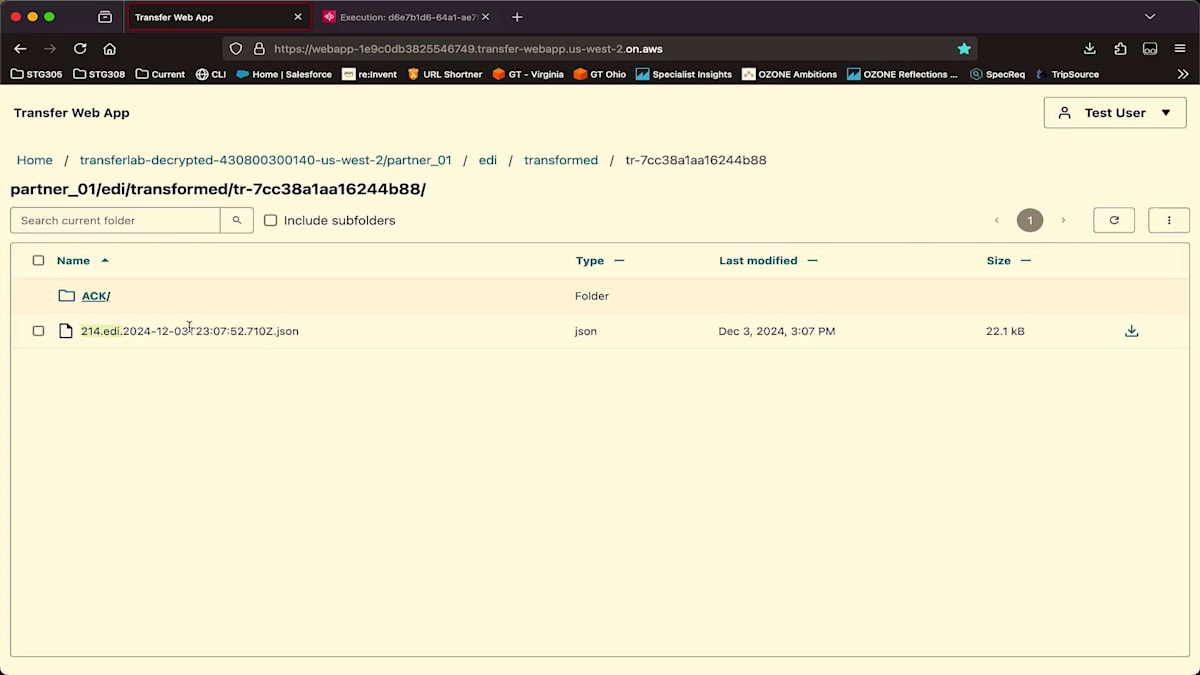
Task: Open the Test User account dropdown
Action: (1115, 113)
